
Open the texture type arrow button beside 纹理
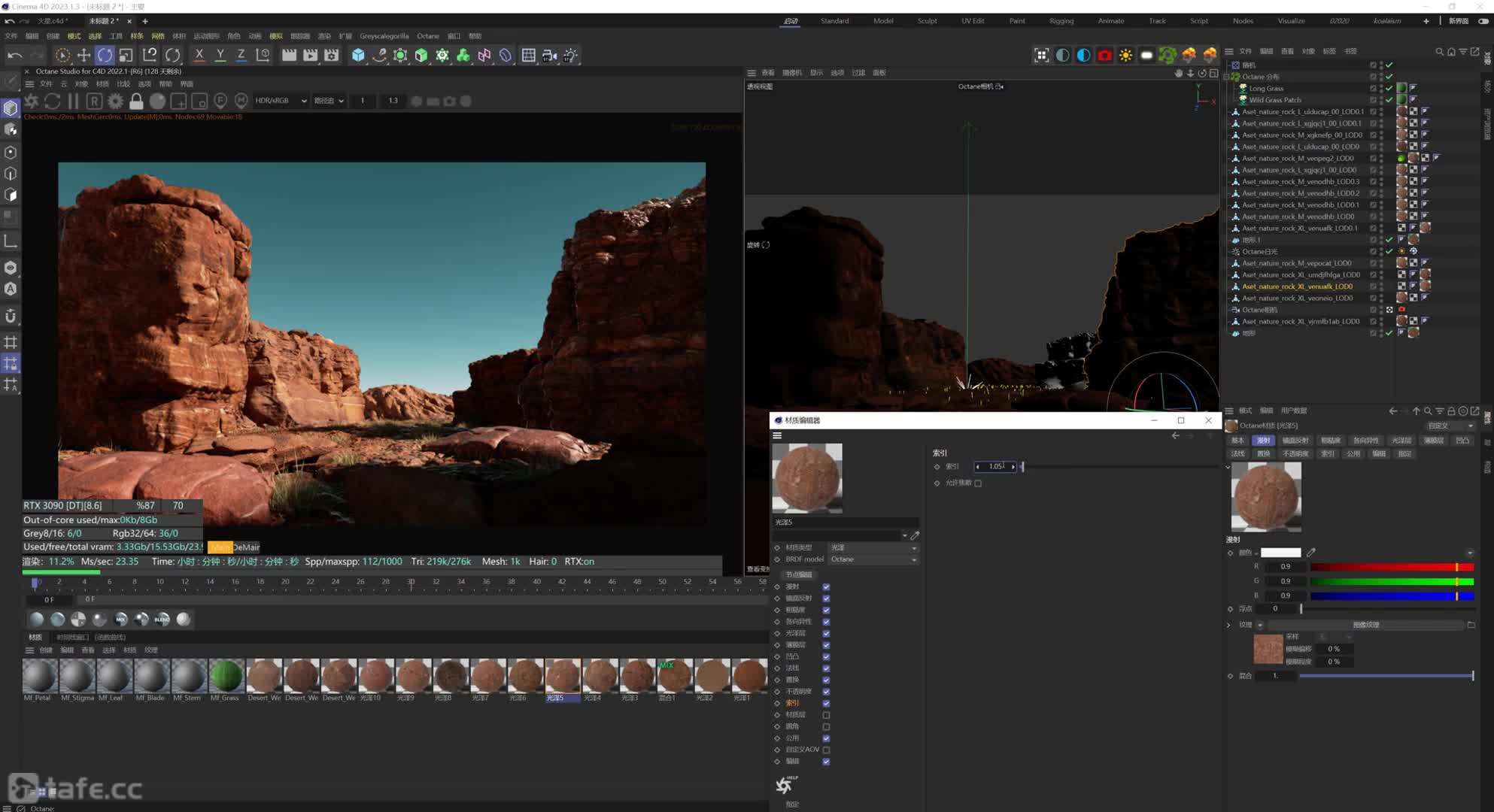pos(1260,625)
